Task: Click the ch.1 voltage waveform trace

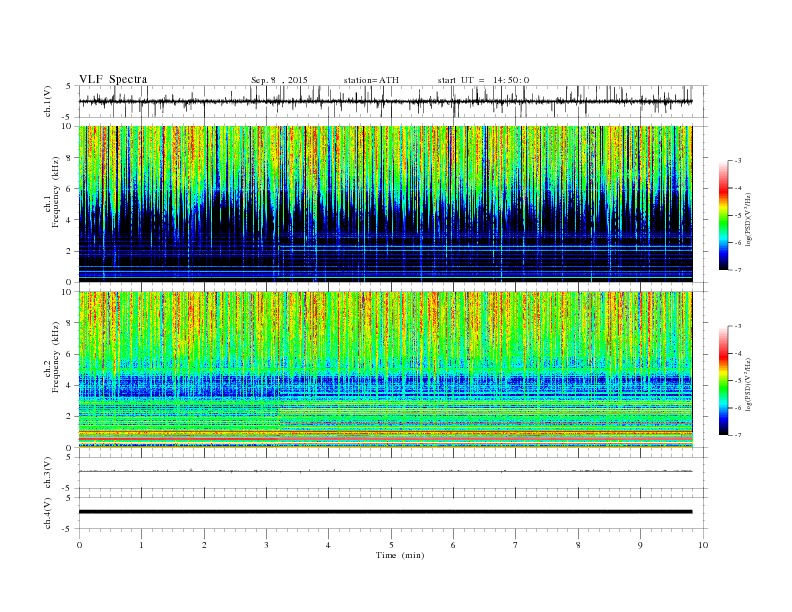Action: click(x=385, y=101)
